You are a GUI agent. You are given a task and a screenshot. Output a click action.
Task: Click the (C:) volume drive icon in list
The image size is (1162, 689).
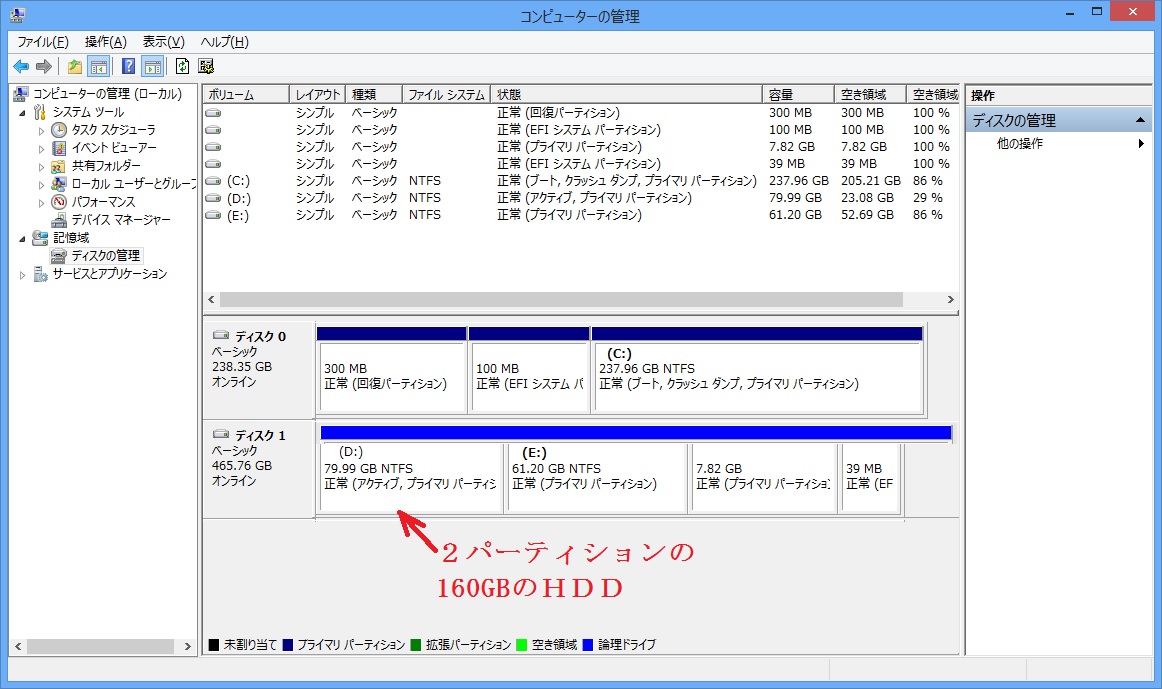(x=213, y=181)
